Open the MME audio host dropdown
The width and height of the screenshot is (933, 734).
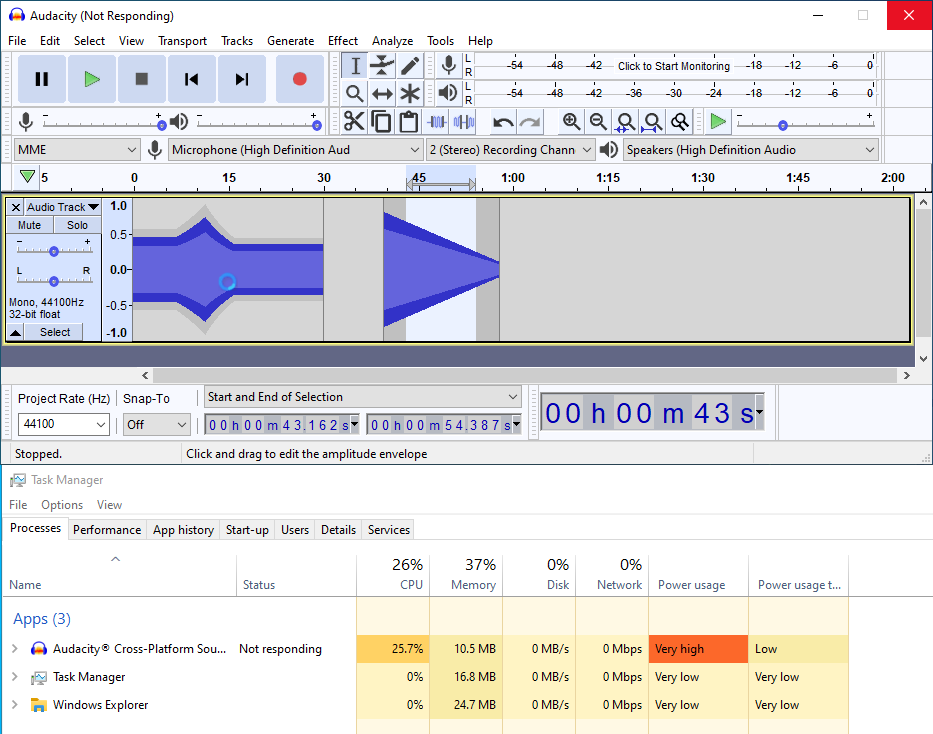[x=77, y=148]
